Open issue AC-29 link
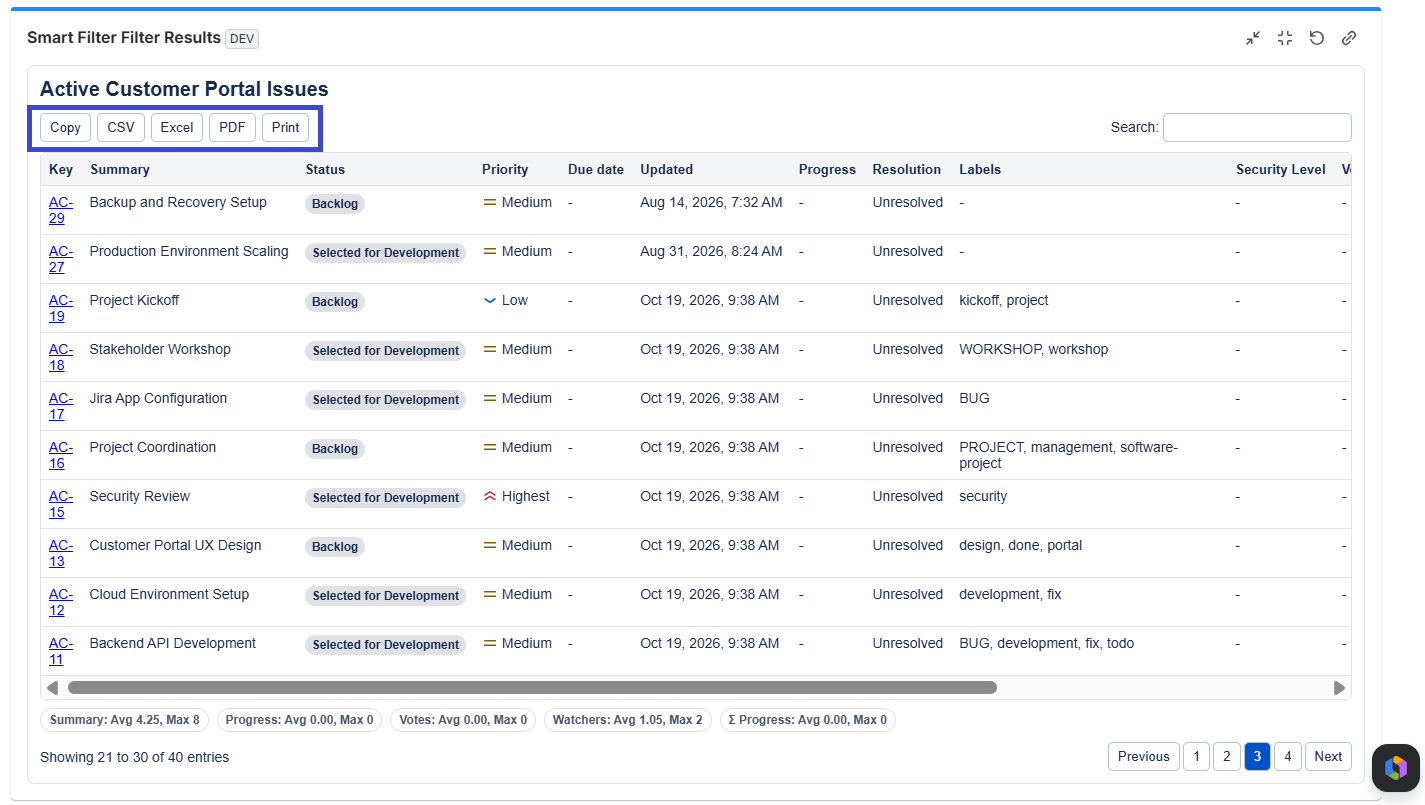Screen dimensions: 1425x805 click(x=60, y=210)
